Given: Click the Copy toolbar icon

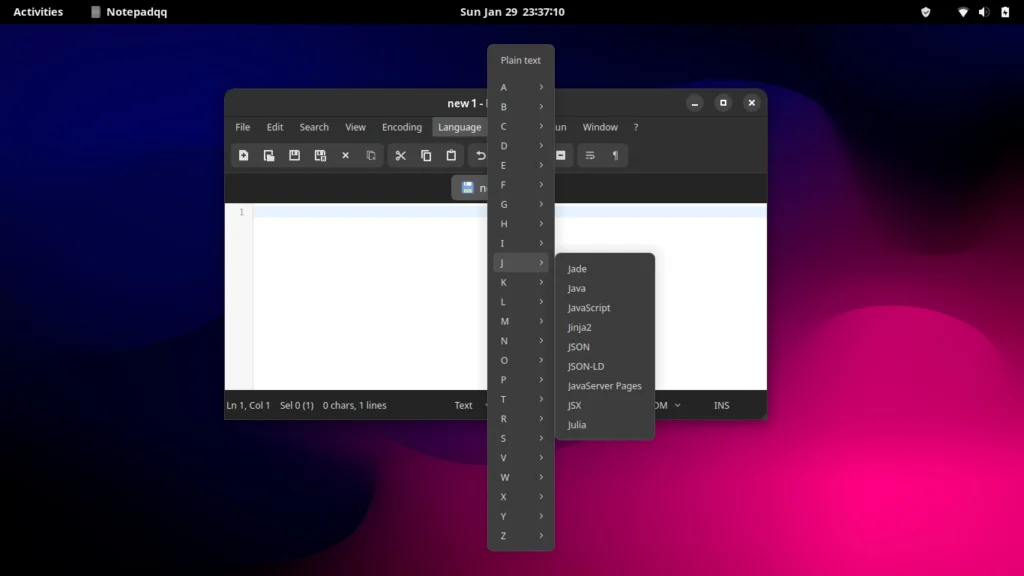Looking at the screenshot, I should tap(426, 155).
